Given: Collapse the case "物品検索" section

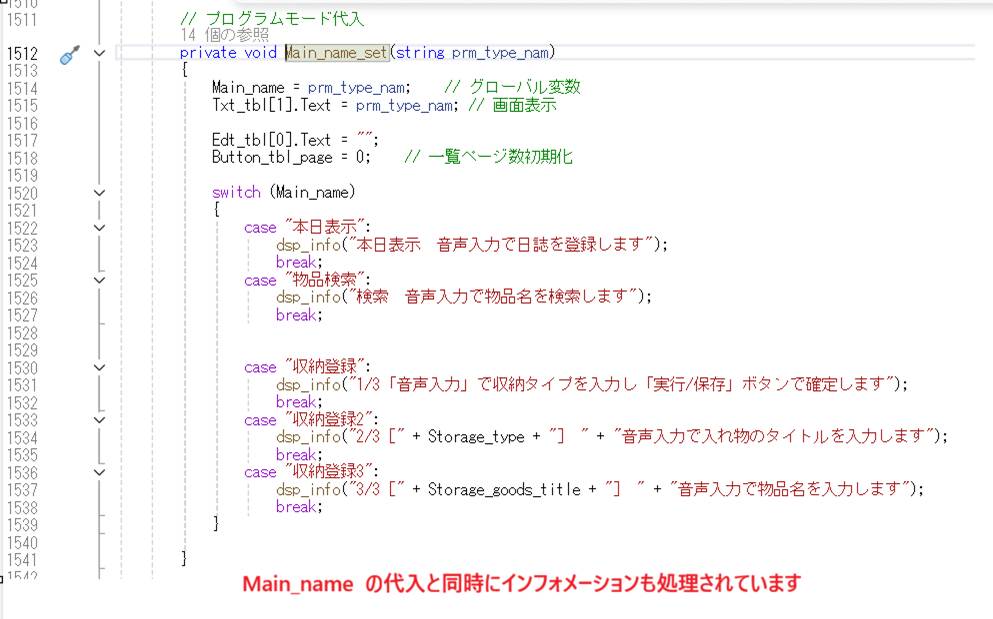Looking at the screenshot, I should 99,280.
